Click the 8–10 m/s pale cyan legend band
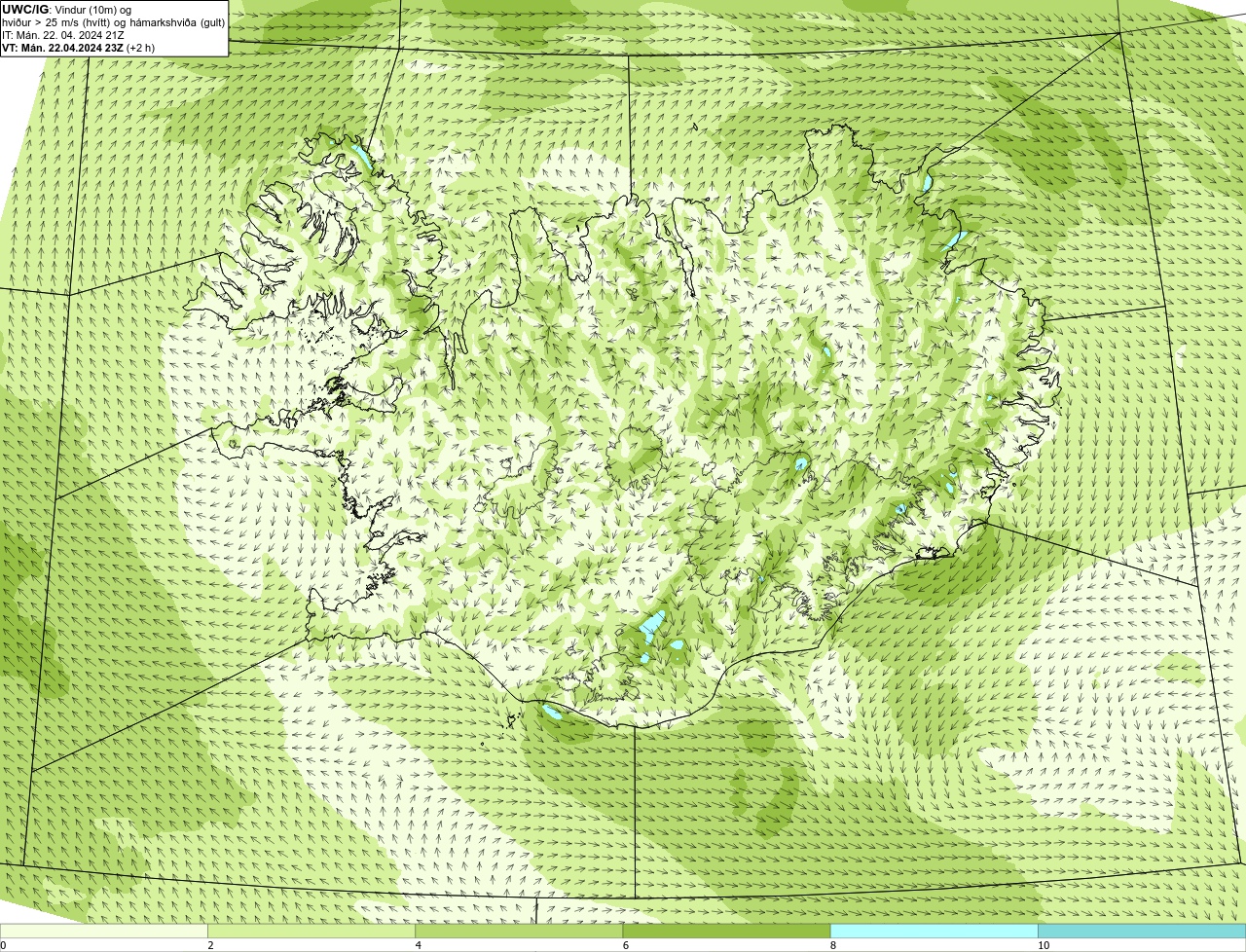This screenshot has width=1246, height=952. [934, 931]
